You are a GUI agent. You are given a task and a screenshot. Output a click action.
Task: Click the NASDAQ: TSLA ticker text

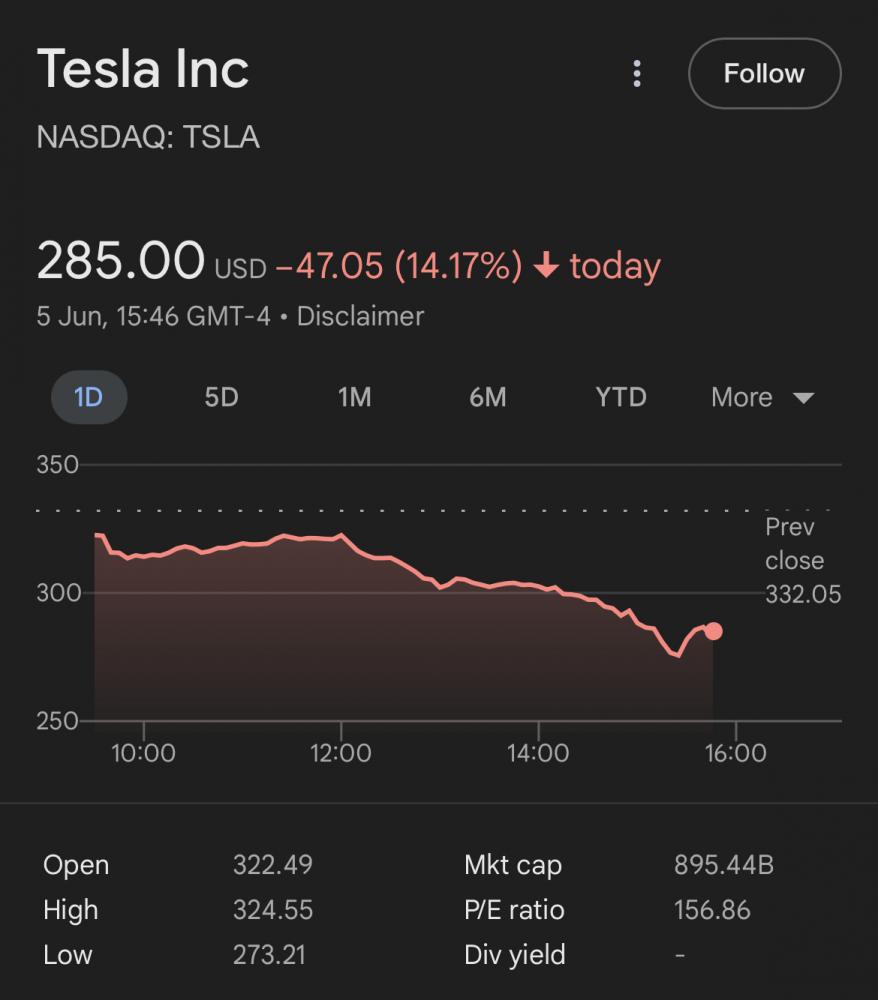148,138
